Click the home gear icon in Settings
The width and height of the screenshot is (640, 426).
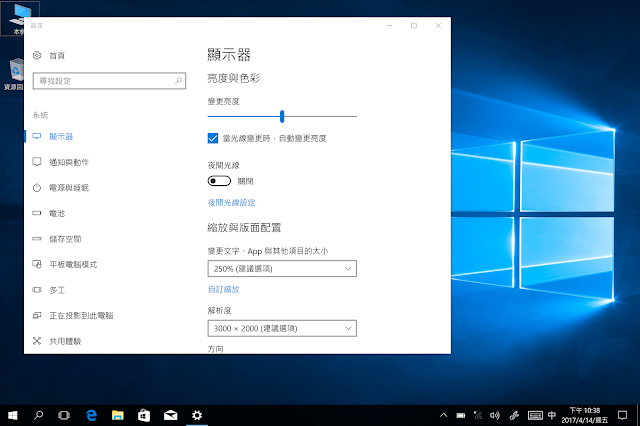point(37,55)
